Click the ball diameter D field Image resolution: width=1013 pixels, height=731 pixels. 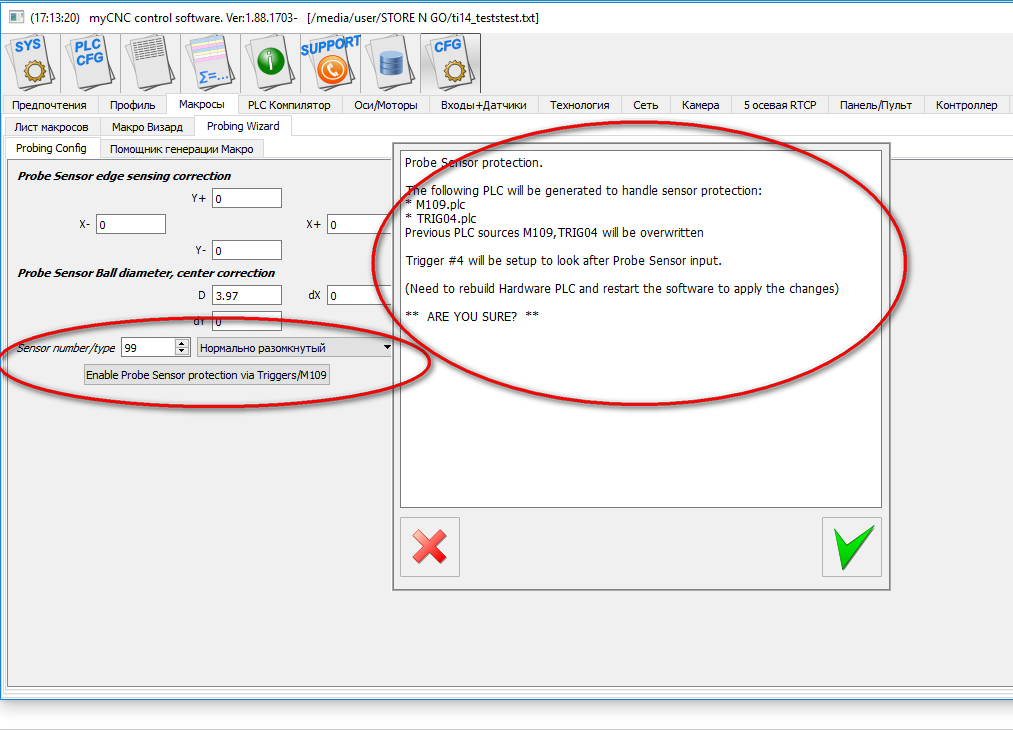coord(247,295)
